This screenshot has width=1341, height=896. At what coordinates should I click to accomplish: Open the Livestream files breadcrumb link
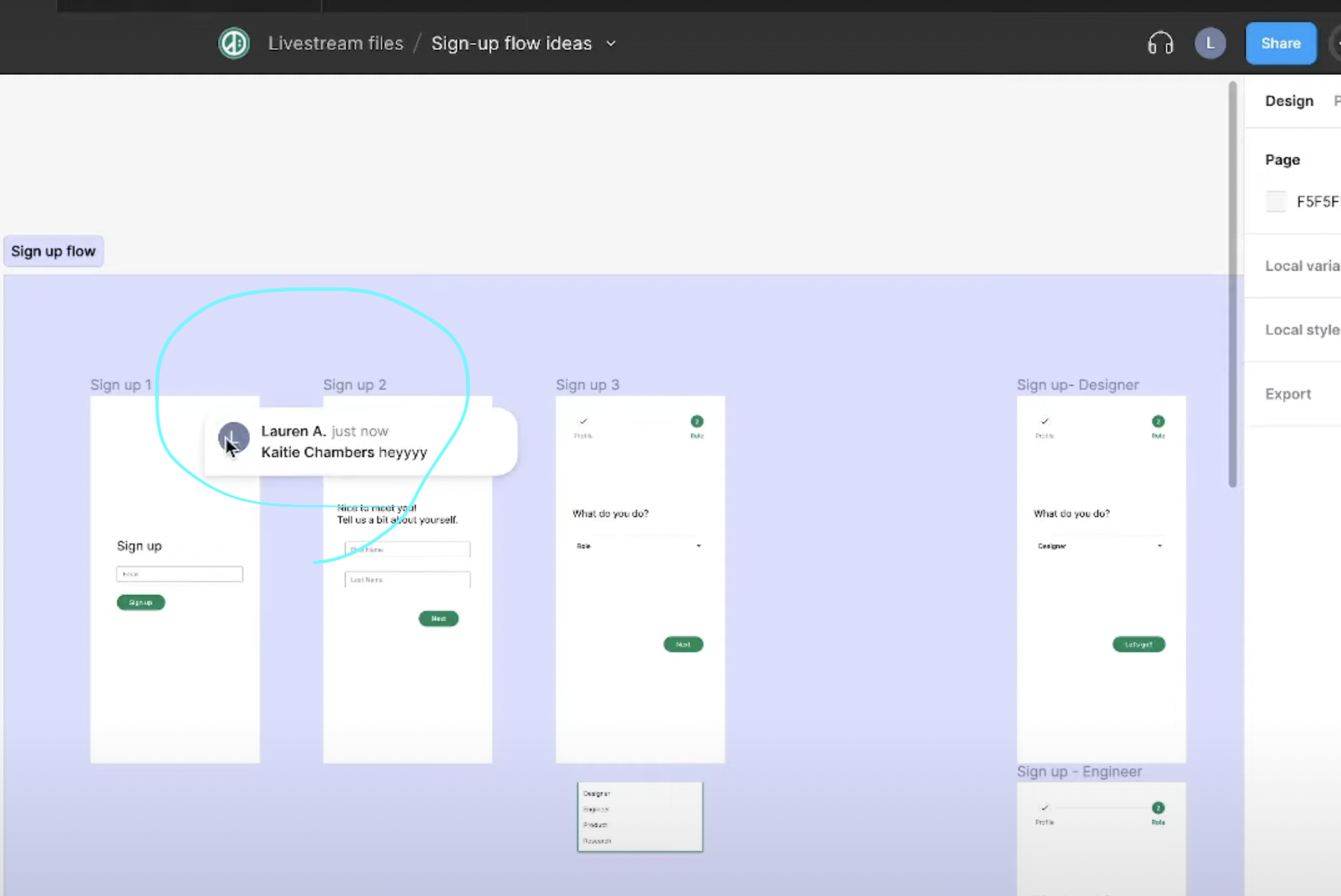tap(335, 43)
